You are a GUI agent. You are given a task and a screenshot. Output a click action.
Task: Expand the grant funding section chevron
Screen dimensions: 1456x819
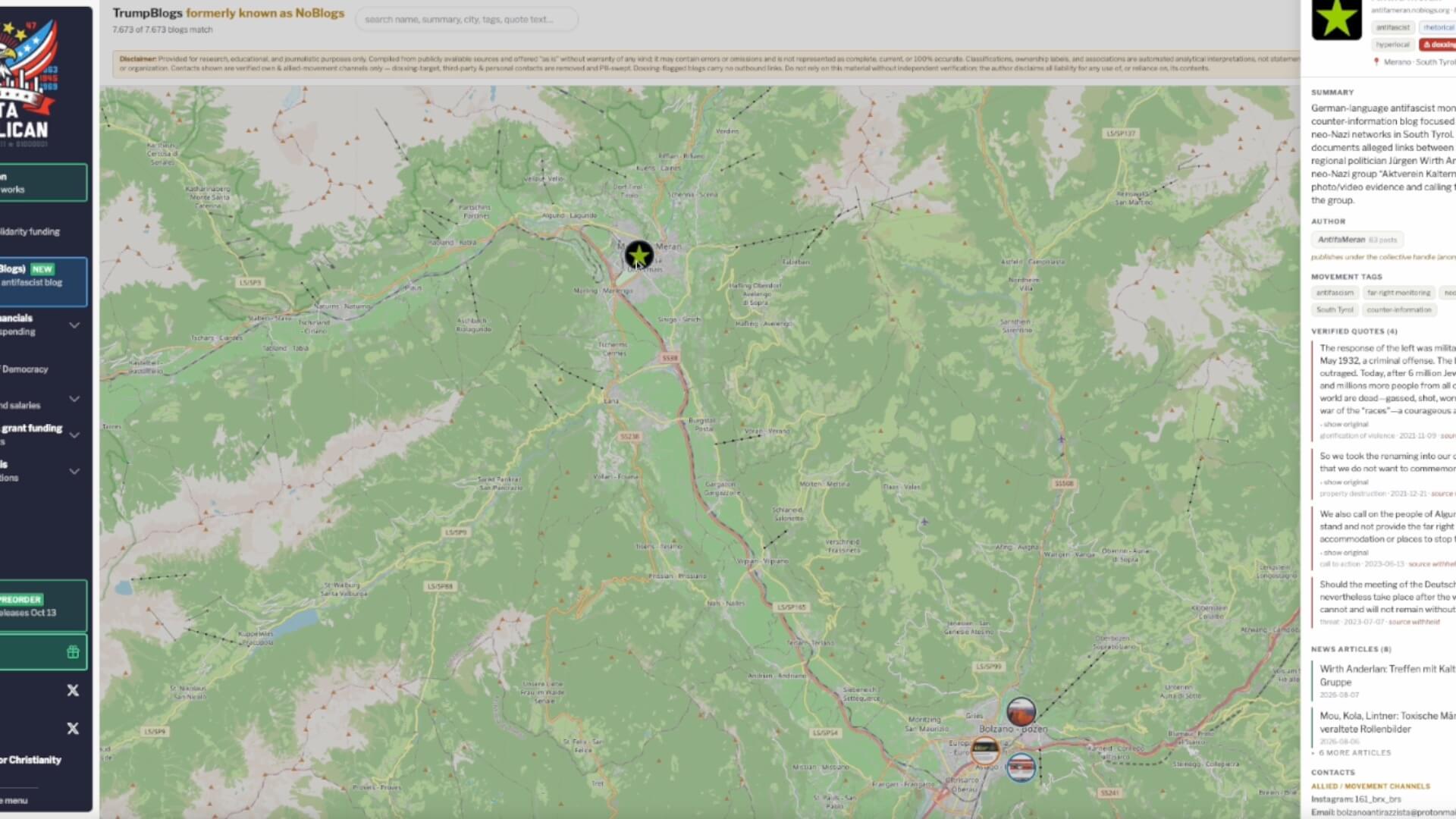[x=74, y=435]
